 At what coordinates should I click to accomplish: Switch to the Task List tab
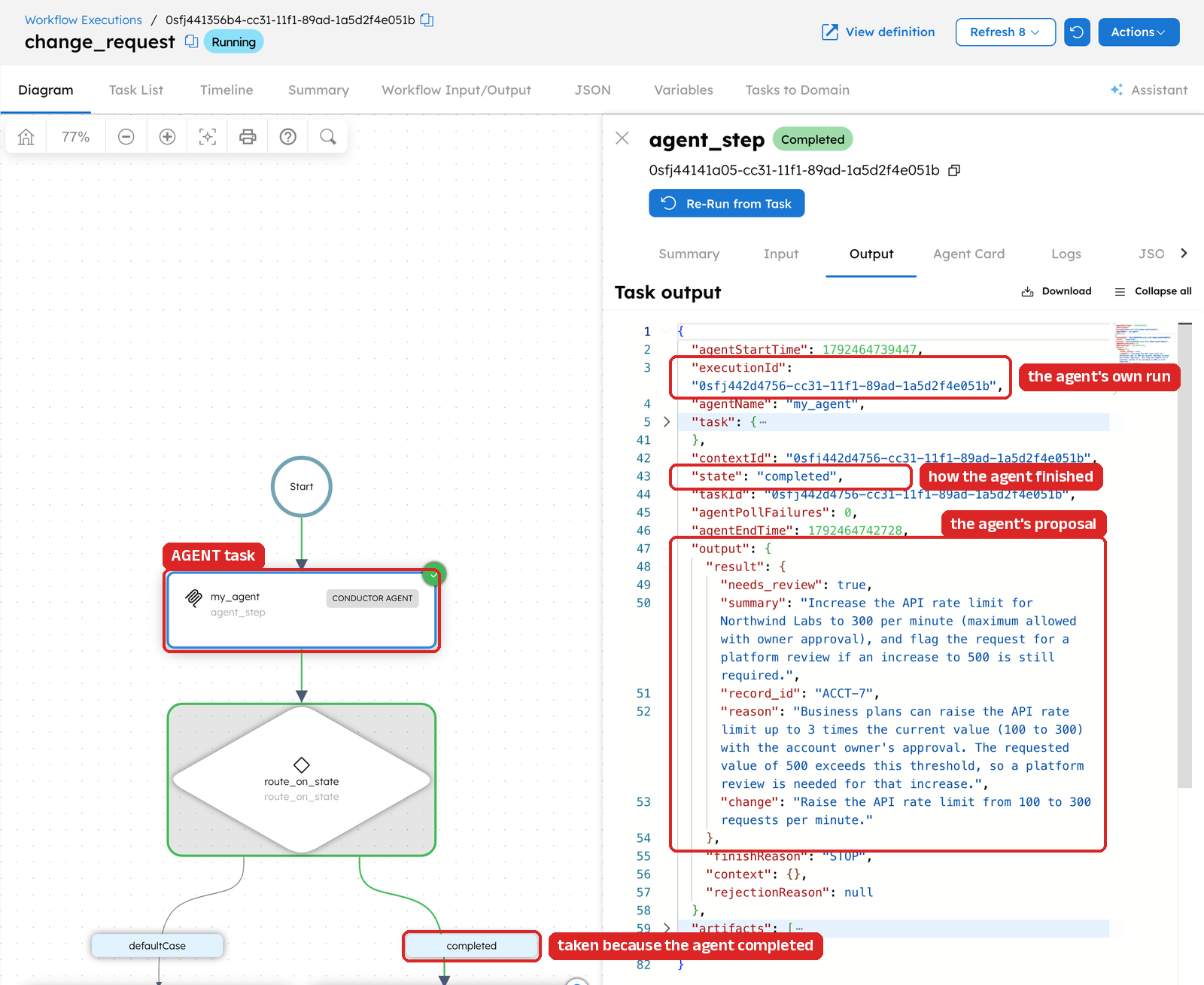pyautogui.click(x=136, y=90)
